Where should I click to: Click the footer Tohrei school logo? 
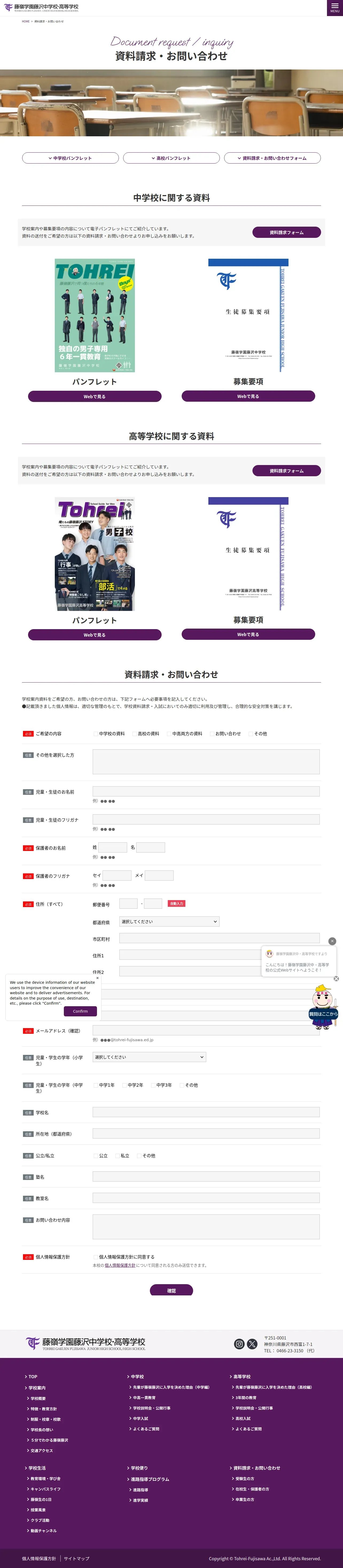tap(85, 1344)
